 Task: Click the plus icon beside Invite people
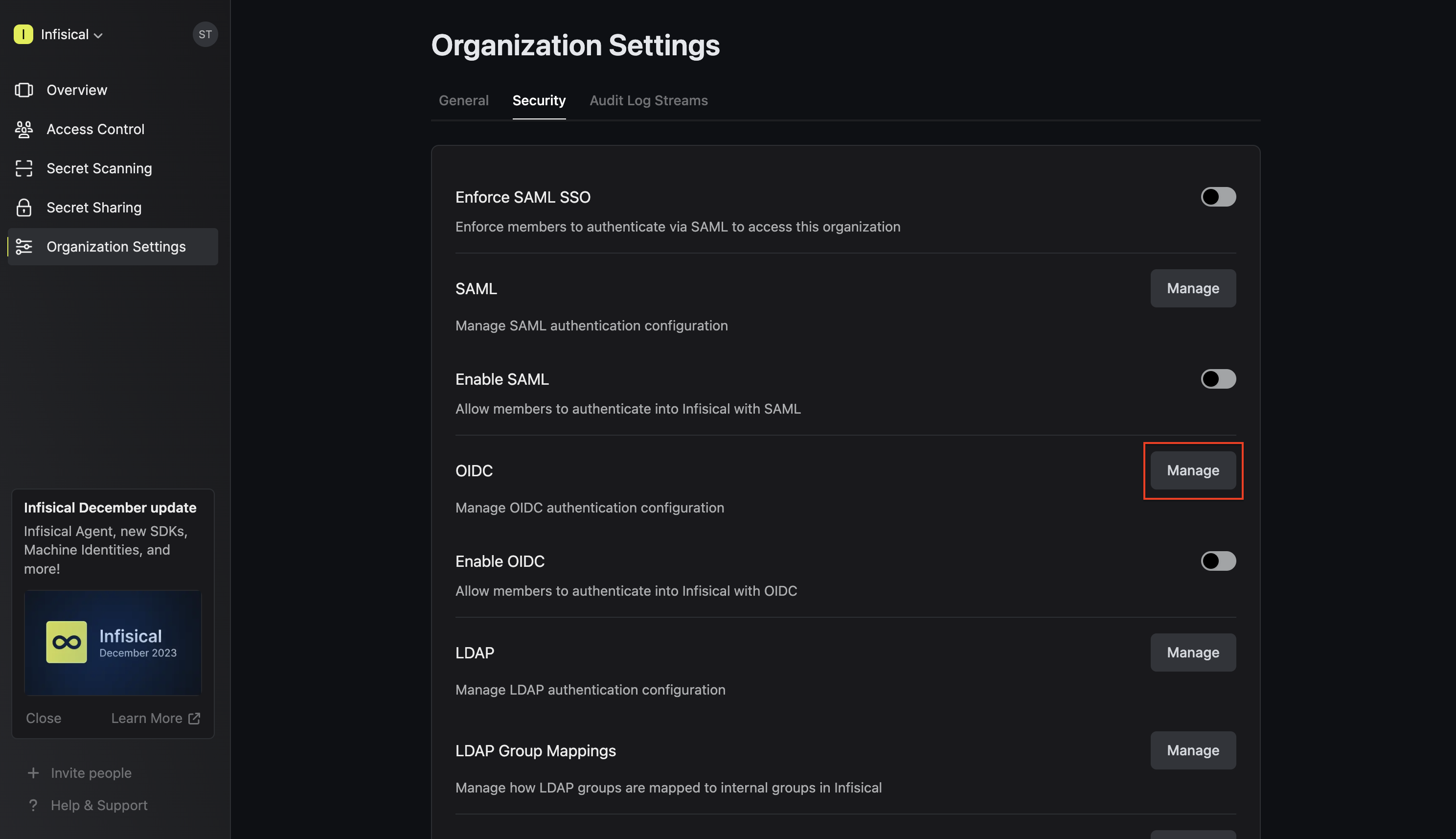tap(33, 773)
